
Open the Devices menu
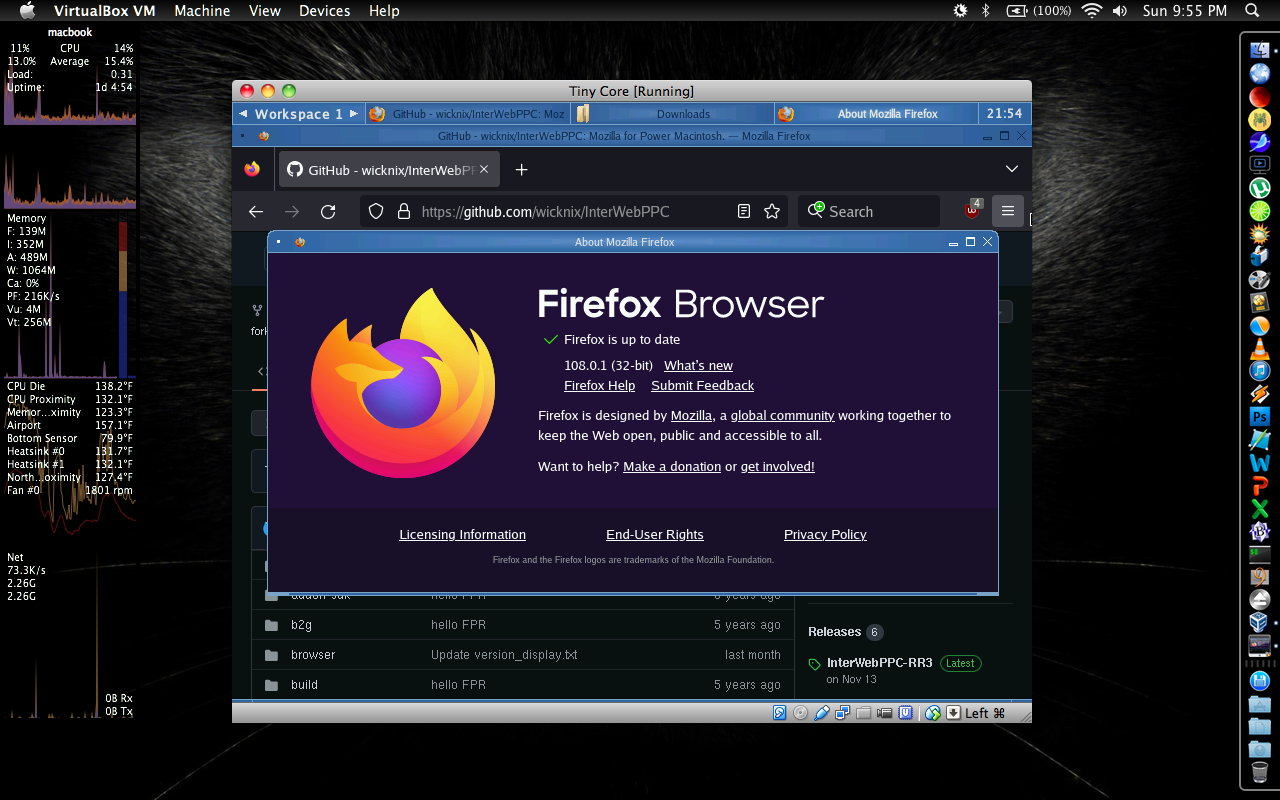pos(325,11)
